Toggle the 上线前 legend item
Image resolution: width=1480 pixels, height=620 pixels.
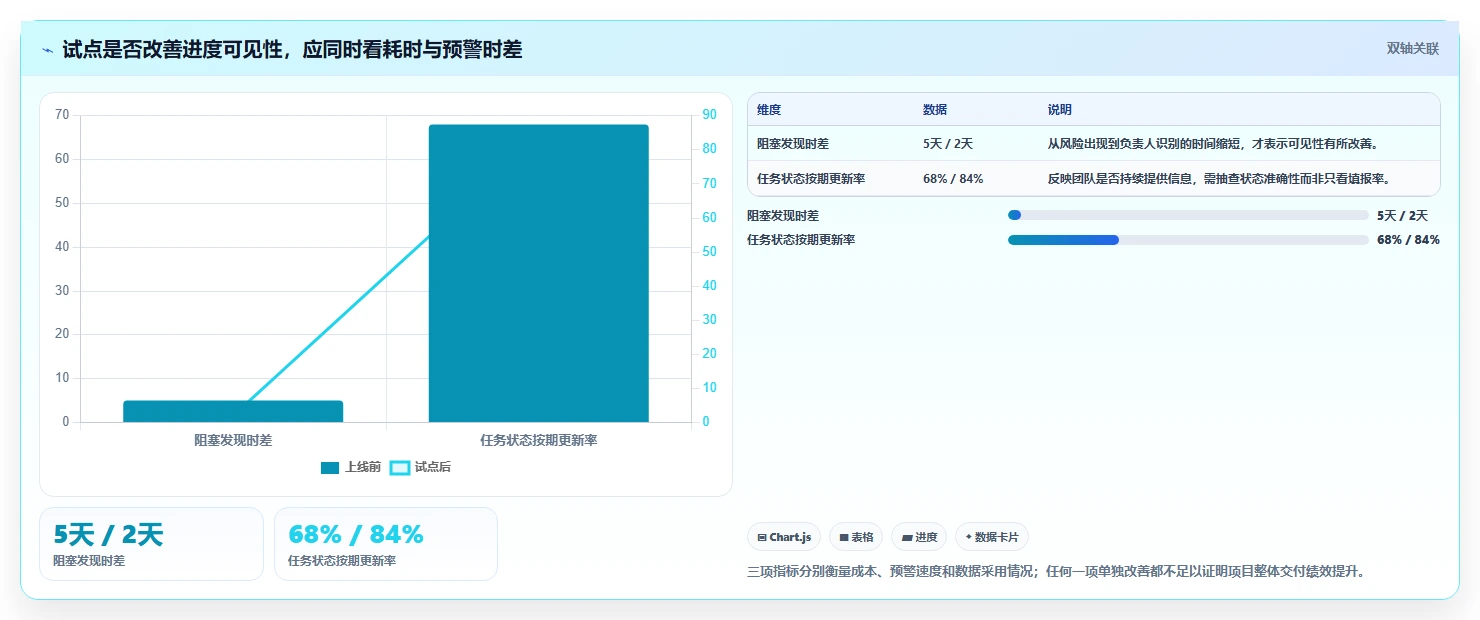click(x=351, y=467)
